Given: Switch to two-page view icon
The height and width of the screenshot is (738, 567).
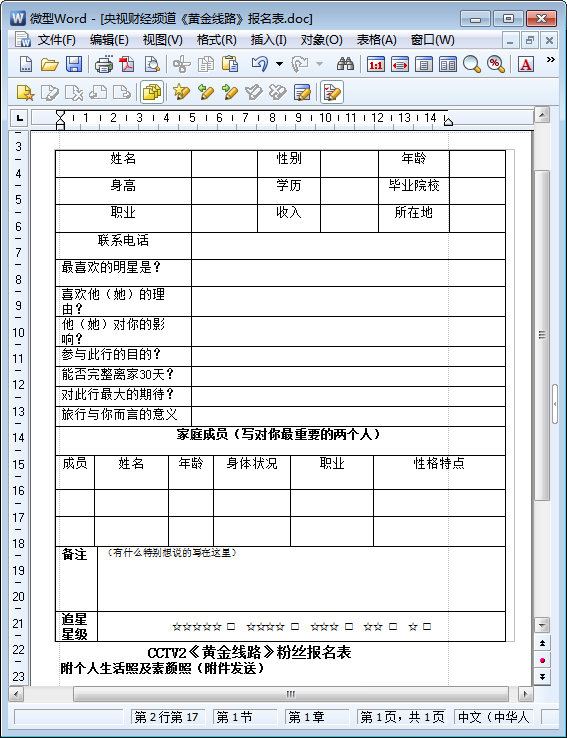Looking at the screenshot, I should coord(447,64).
